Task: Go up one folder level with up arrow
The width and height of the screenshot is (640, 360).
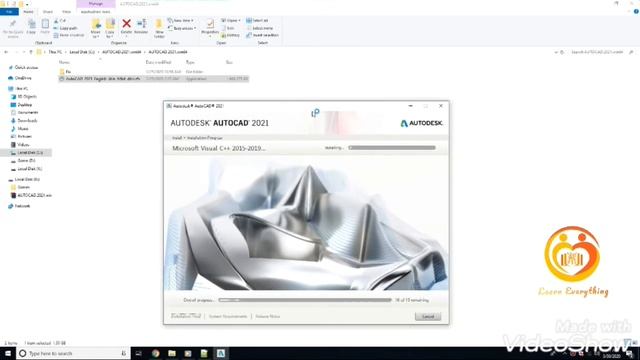Action: (31, 52)
